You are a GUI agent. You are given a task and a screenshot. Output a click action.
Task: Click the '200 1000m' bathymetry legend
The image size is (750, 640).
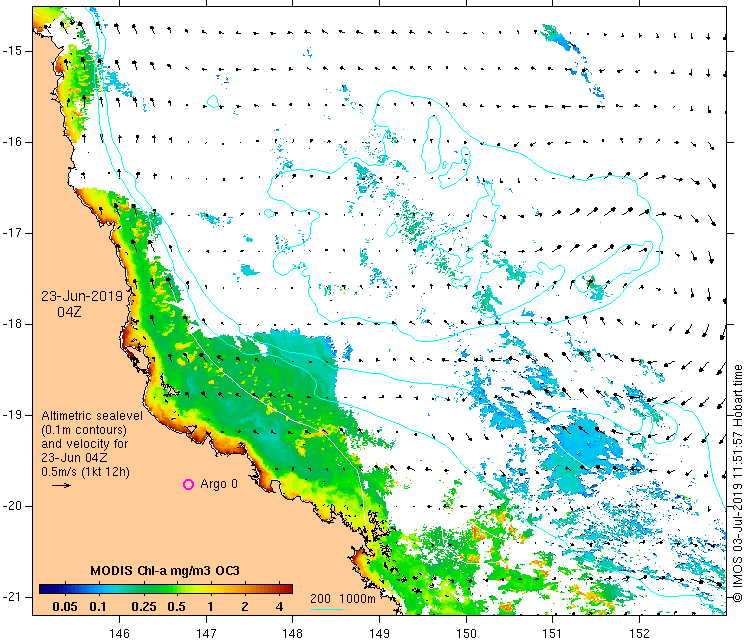(x=342, y=598)
